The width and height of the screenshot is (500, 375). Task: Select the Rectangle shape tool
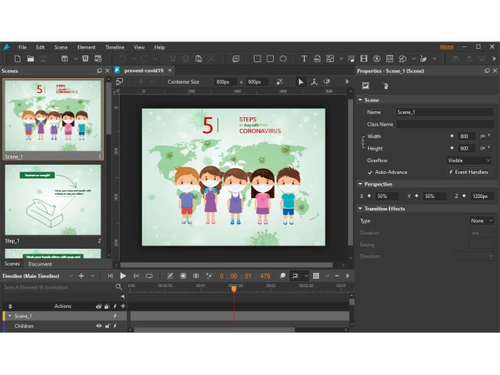click(x=257, y=59)
